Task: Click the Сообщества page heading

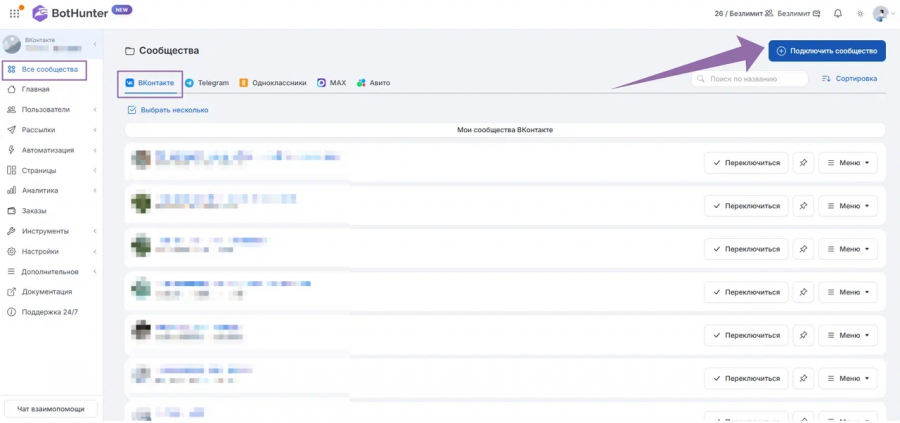Action: click(x=169, y=51)
